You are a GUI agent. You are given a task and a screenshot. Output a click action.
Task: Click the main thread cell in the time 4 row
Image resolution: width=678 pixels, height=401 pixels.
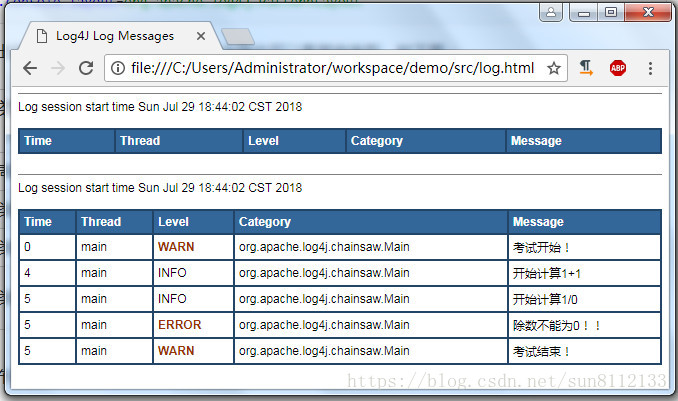point(115,273)
